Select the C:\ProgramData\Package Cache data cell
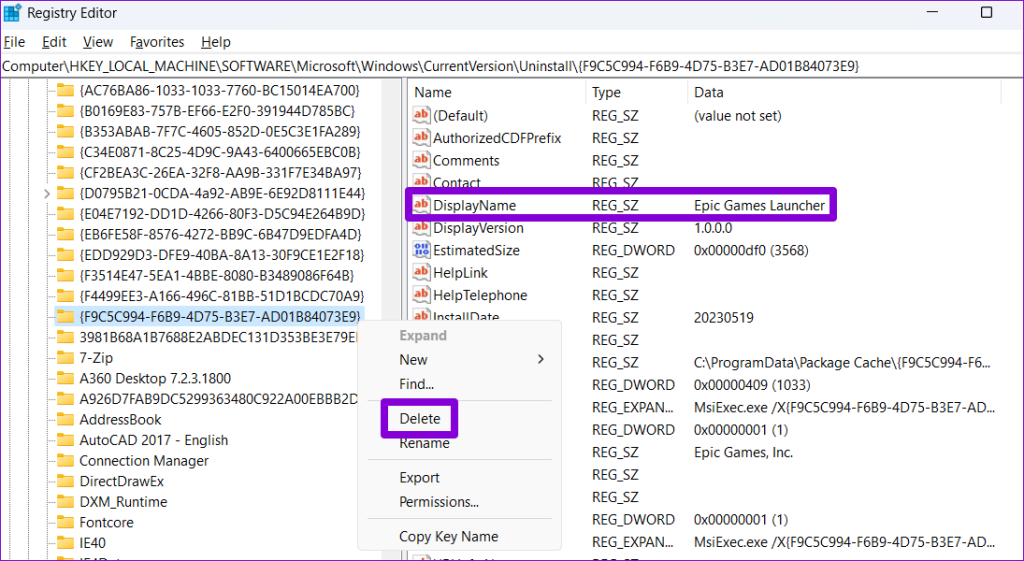The height and width of the screenshot is (561, 1024). [x=842, y=362]
